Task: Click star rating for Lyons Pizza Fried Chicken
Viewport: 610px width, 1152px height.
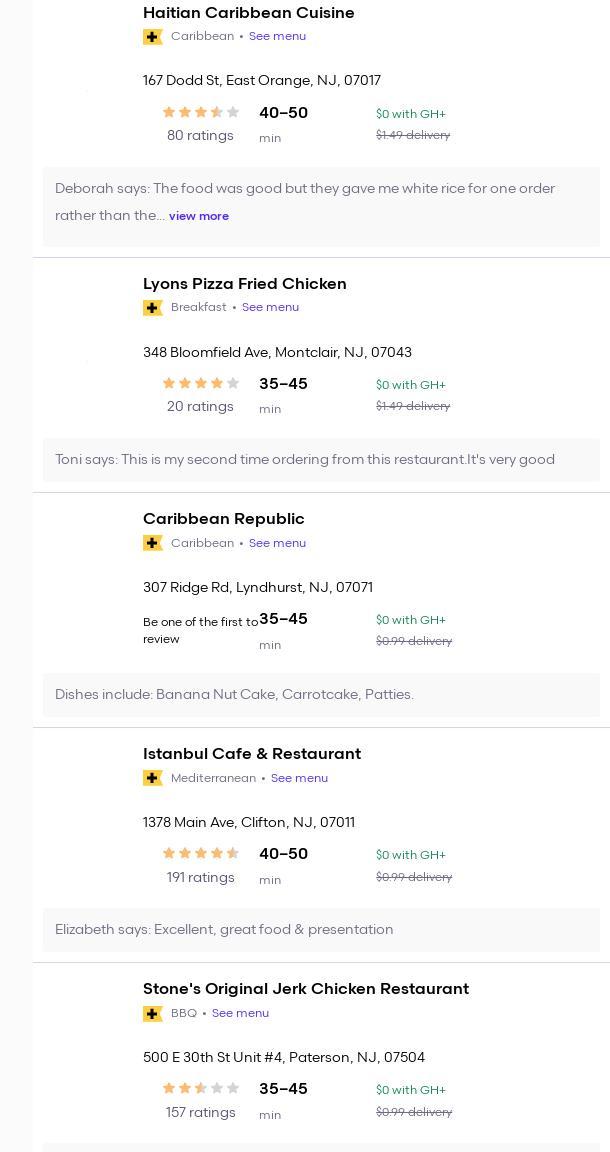Action: (x=200, y=384)
